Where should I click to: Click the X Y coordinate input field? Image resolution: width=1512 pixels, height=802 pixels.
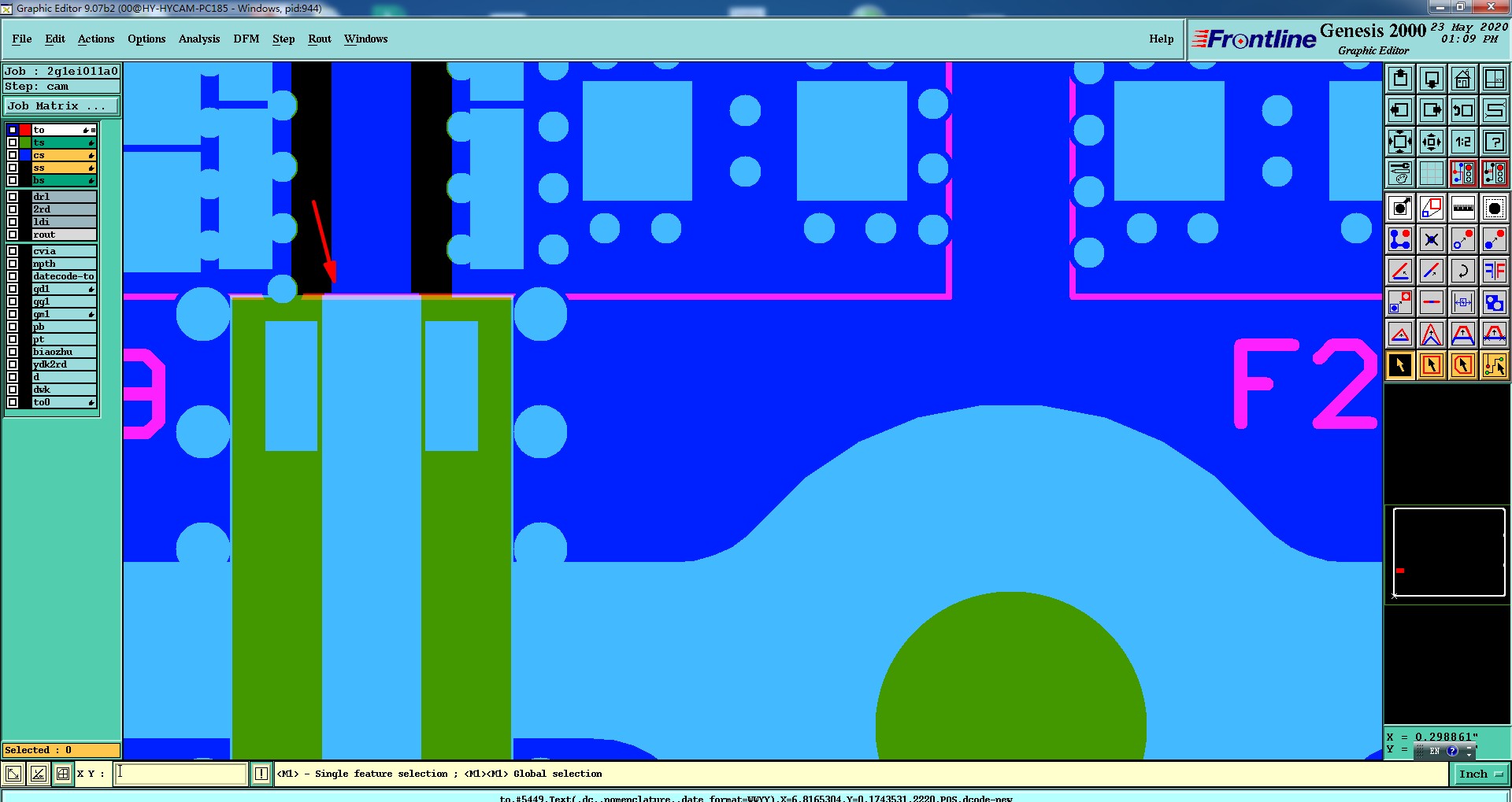[181, 774]
